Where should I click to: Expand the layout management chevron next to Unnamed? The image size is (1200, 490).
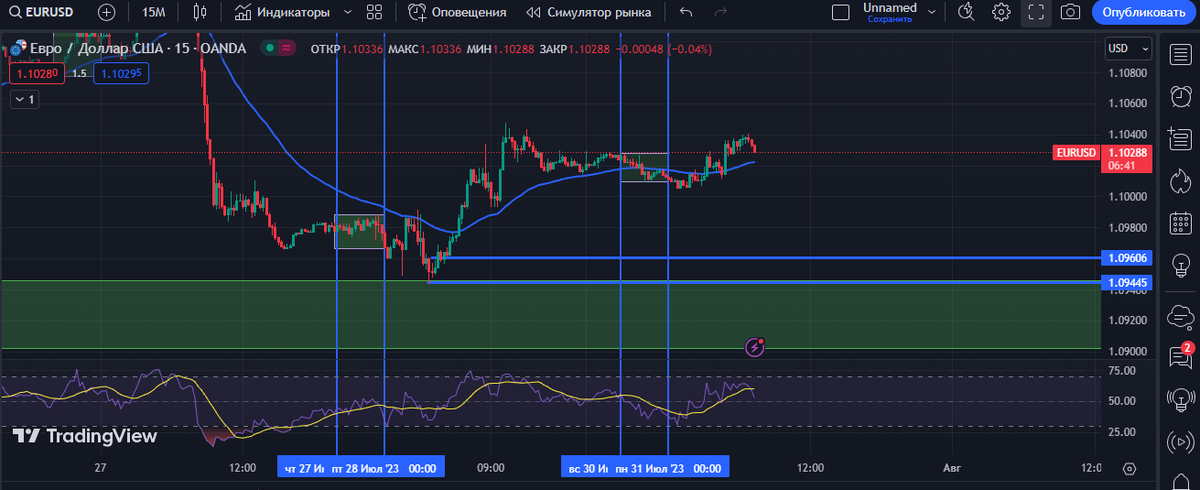tap(932, 12)
